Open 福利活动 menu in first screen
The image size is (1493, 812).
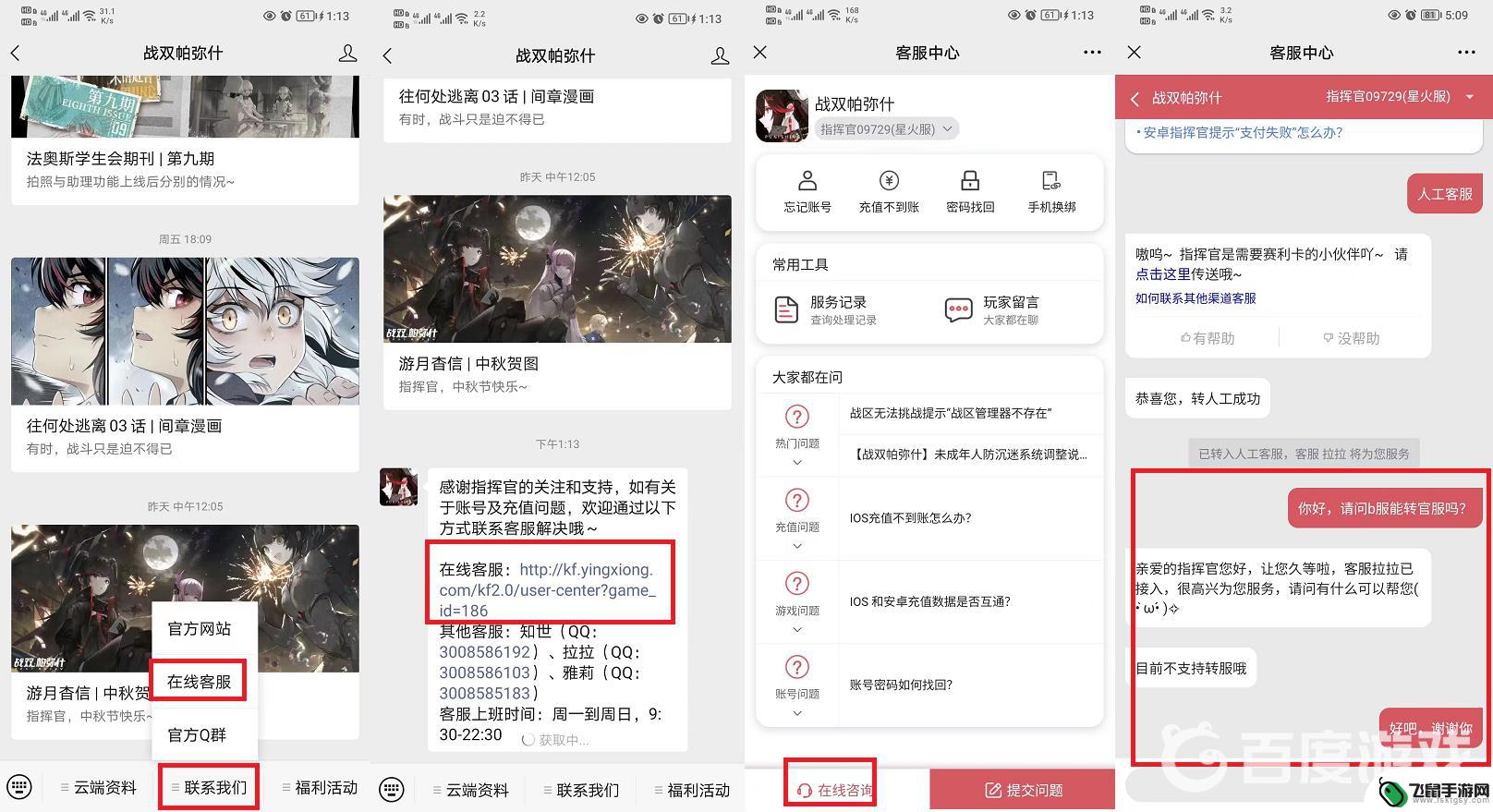(x=320, y=788)
